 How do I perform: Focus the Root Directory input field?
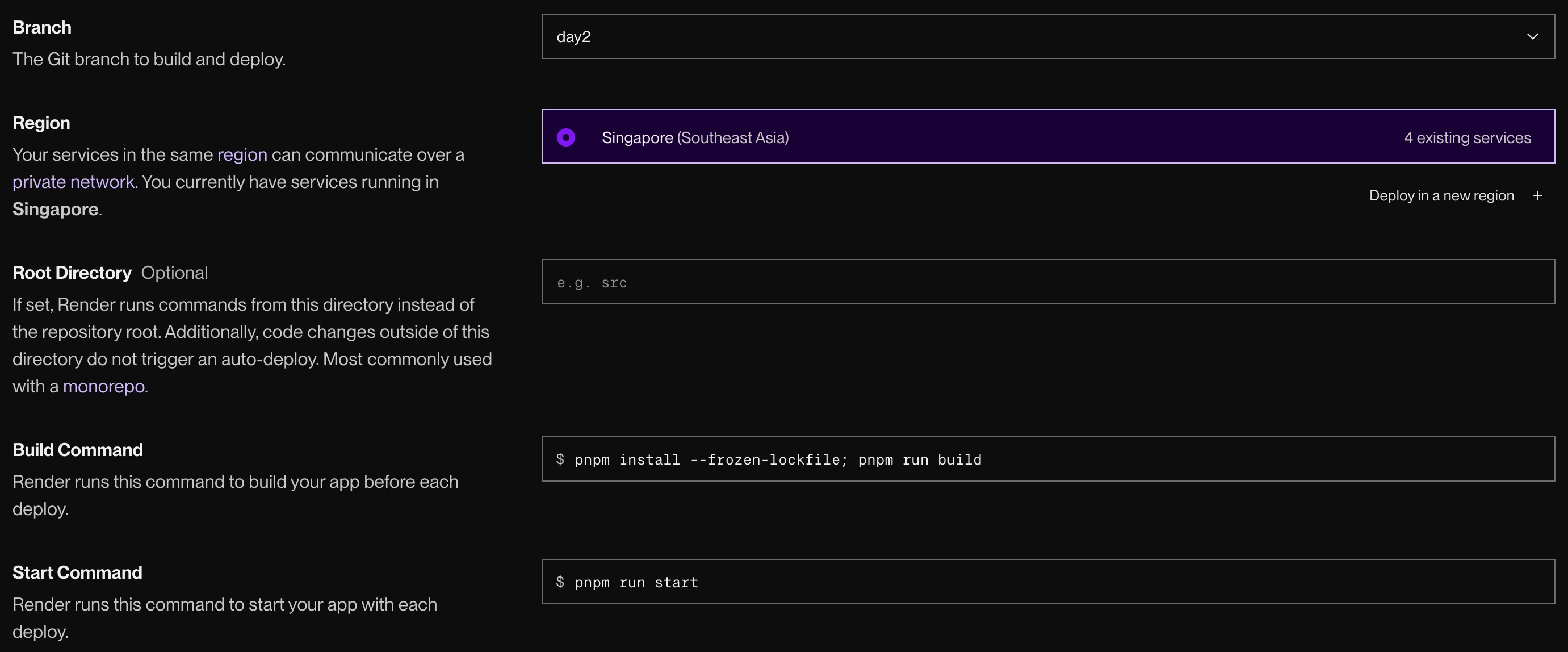(1047, 282)
